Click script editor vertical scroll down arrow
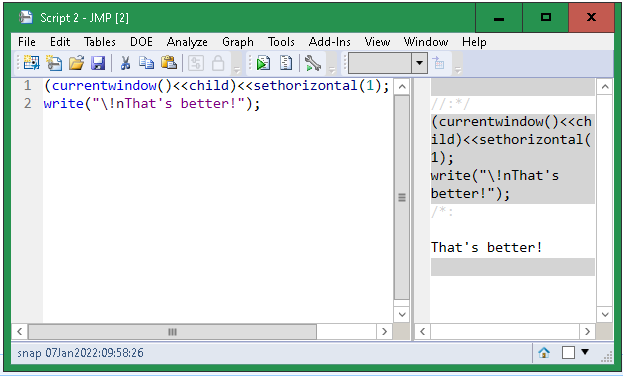The height and width of the screenshot is (376, 623). tap(402, 314)
